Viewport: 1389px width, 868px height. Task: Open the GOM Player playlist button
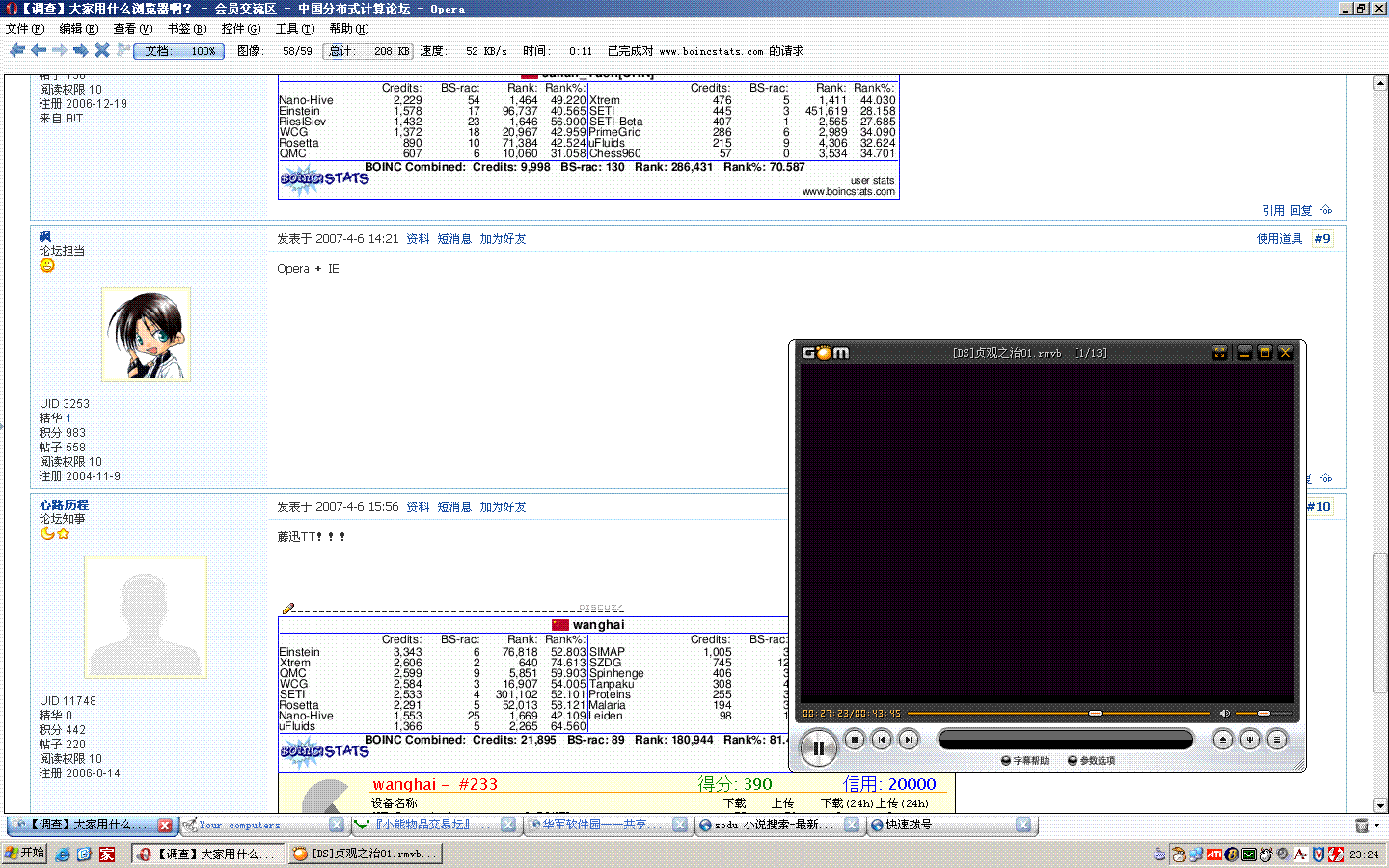pos(1276,740)
